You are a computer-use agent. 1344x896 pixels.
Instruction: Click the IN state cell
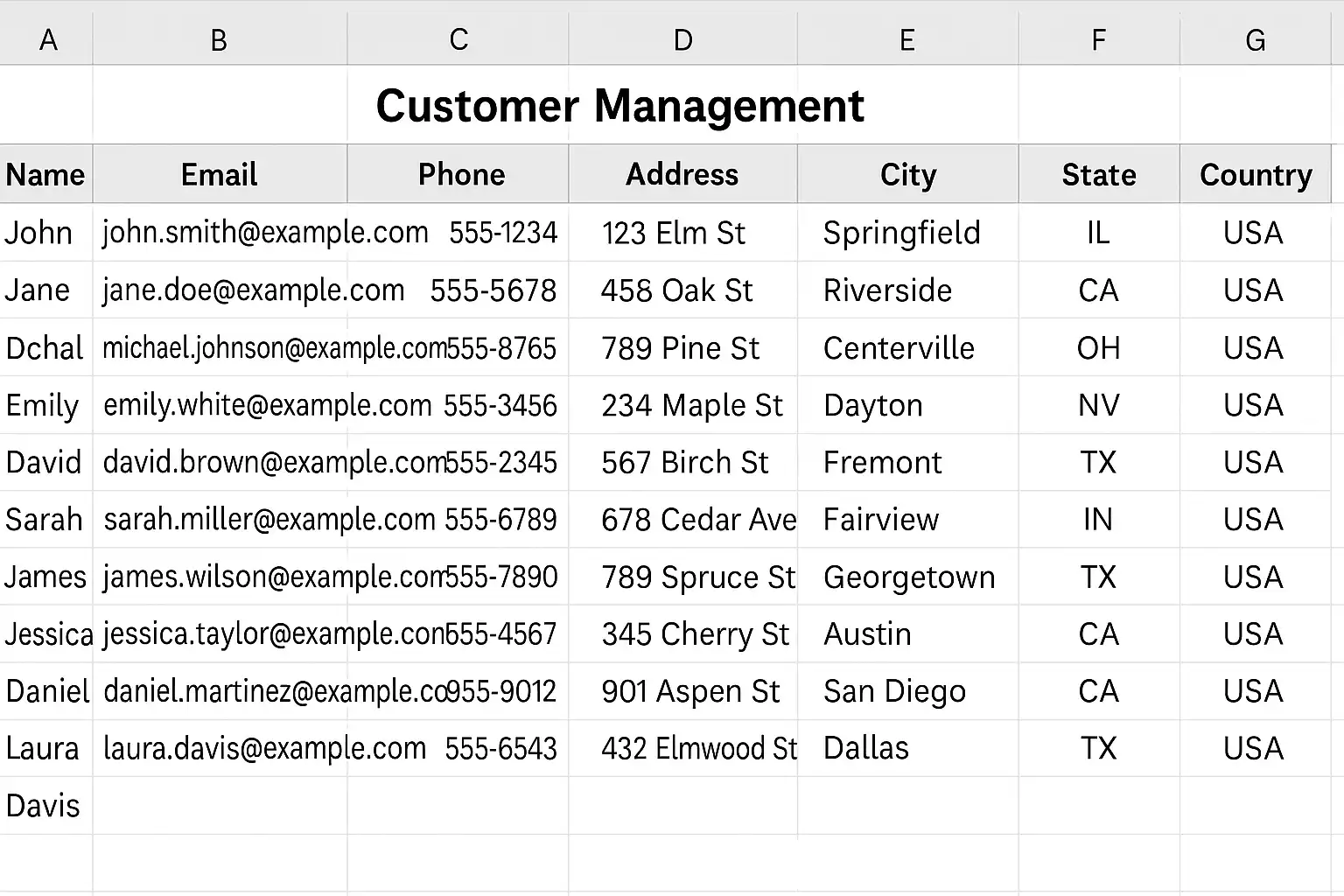1097,520
